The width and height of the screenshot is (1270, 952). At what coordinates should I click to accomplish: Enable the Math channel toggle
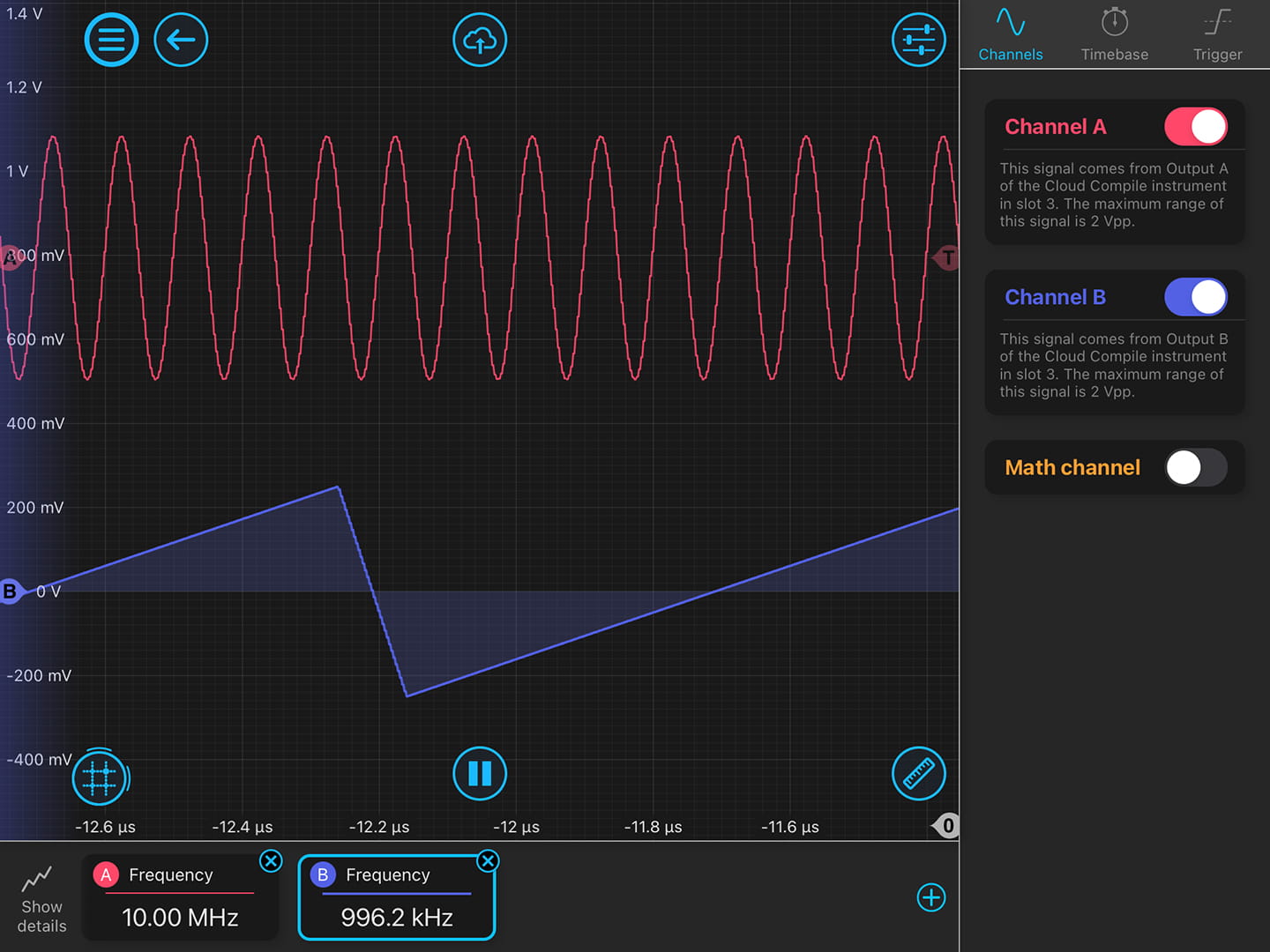tap(1195, 467)
